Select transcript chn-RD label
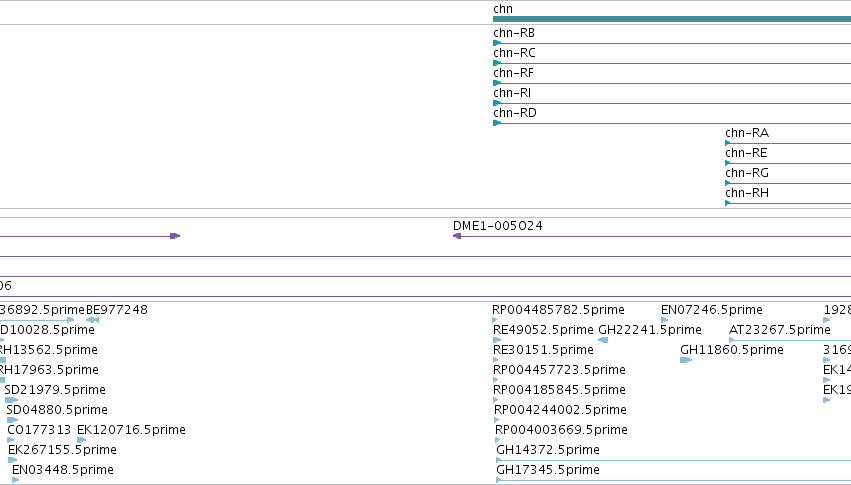The height and width of the screenshot is (485, 851). [x=515, y=113]
